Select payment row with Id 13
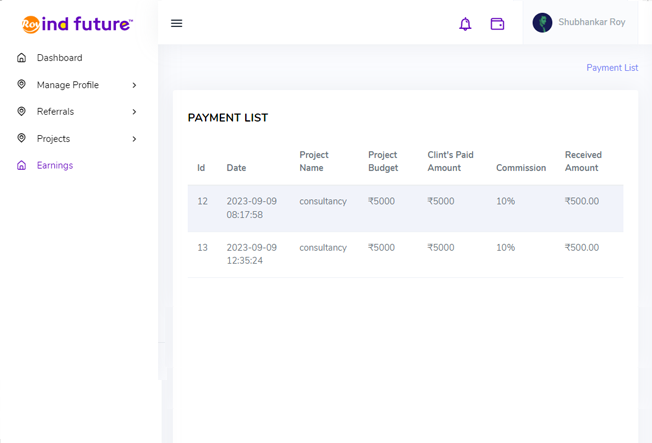The height and width of the screenshot is (443, 652). point(405,254)
